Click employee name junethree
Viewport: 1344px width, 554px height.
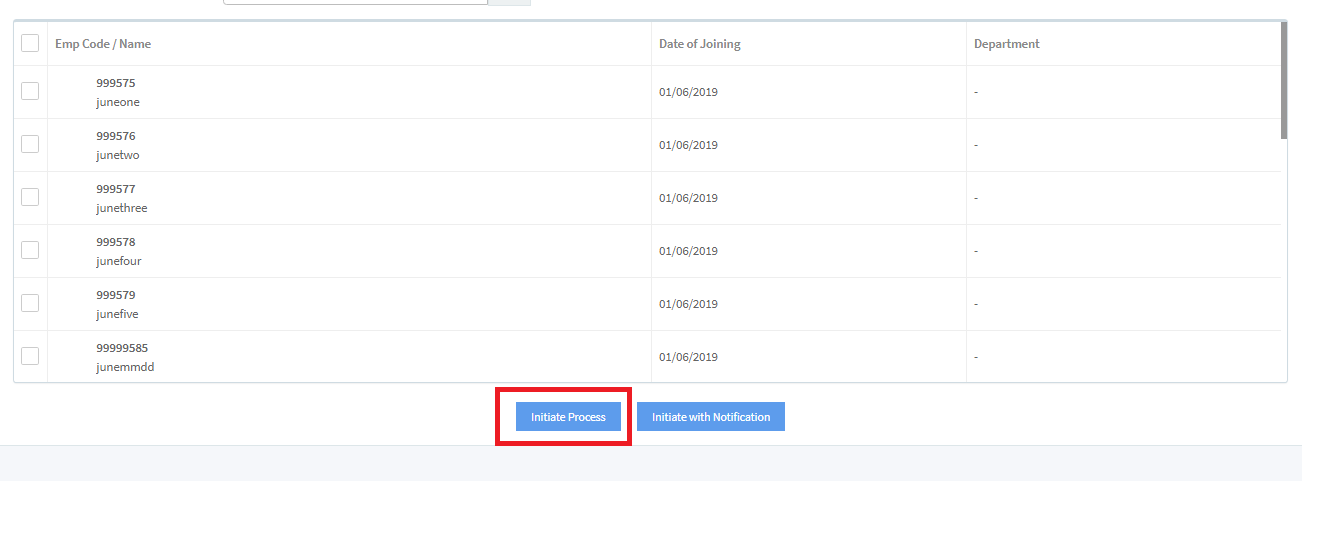click(122, 208)
